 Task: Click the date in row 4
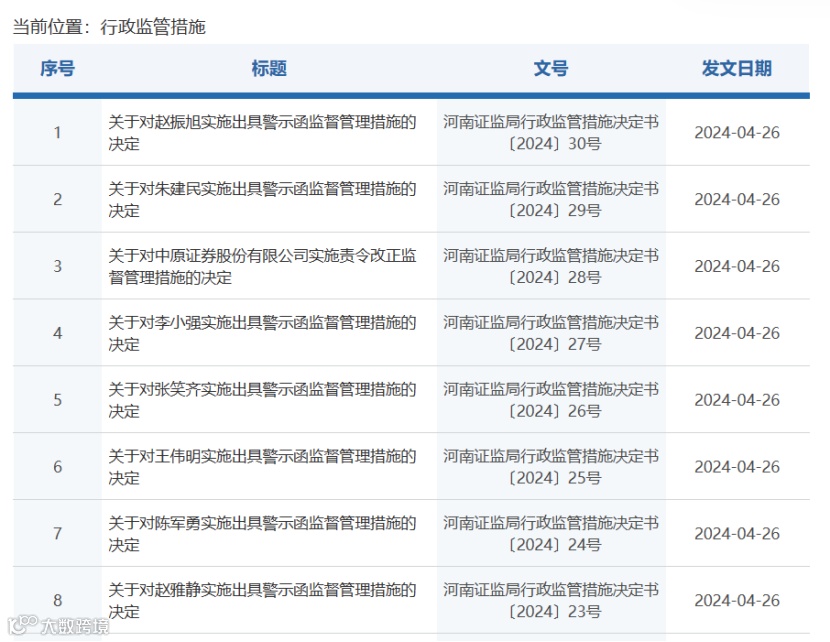737,333
